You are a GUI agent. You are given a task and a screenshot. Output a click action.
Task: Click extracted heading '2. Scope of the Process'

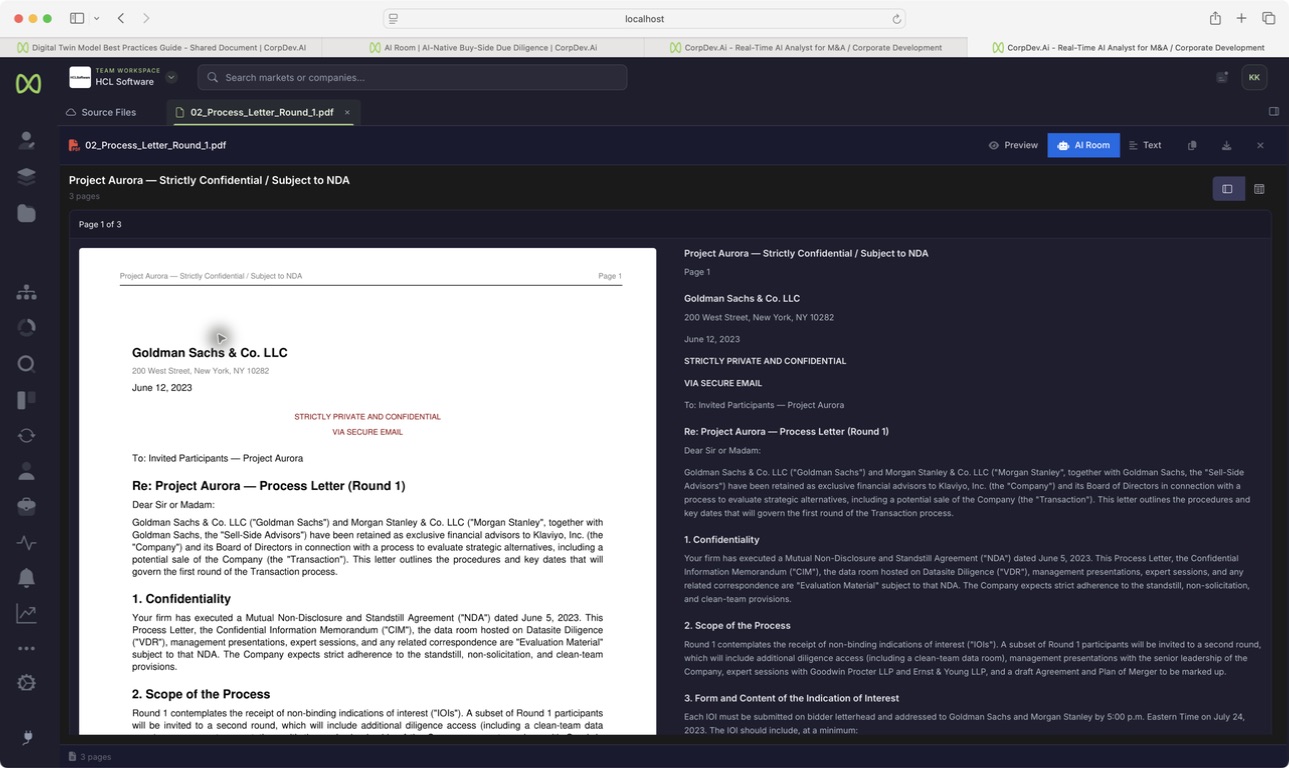[x=737, y=625]
